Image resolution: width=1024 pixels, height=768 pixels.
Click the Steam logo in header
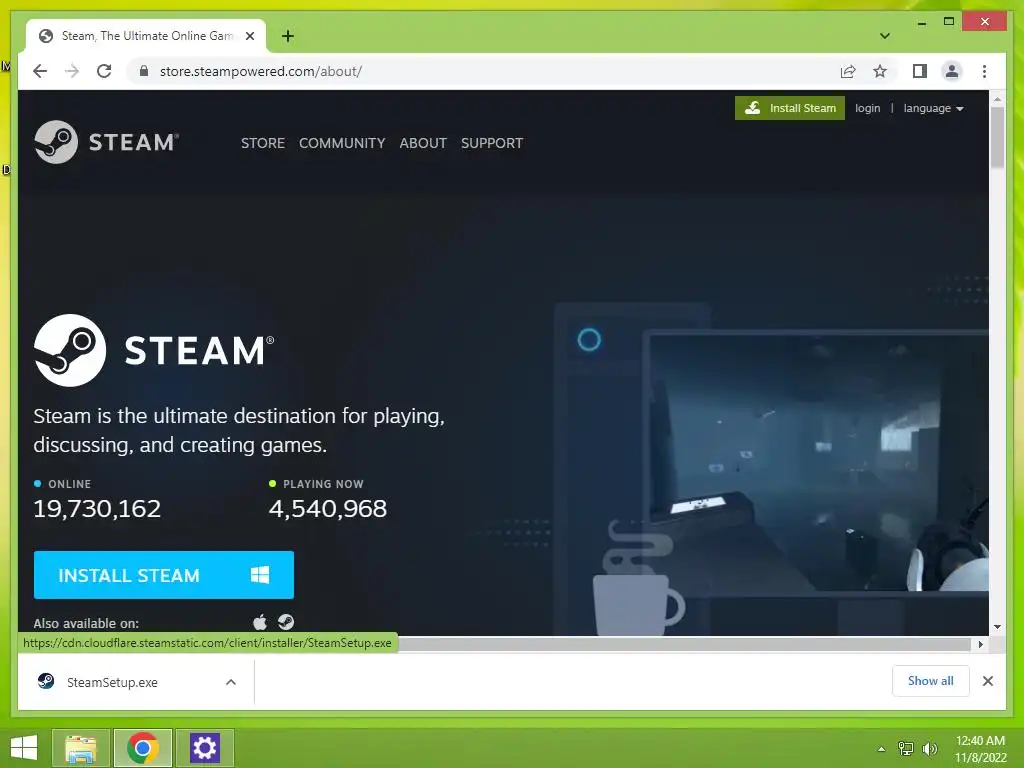click(x=106, y=142)
